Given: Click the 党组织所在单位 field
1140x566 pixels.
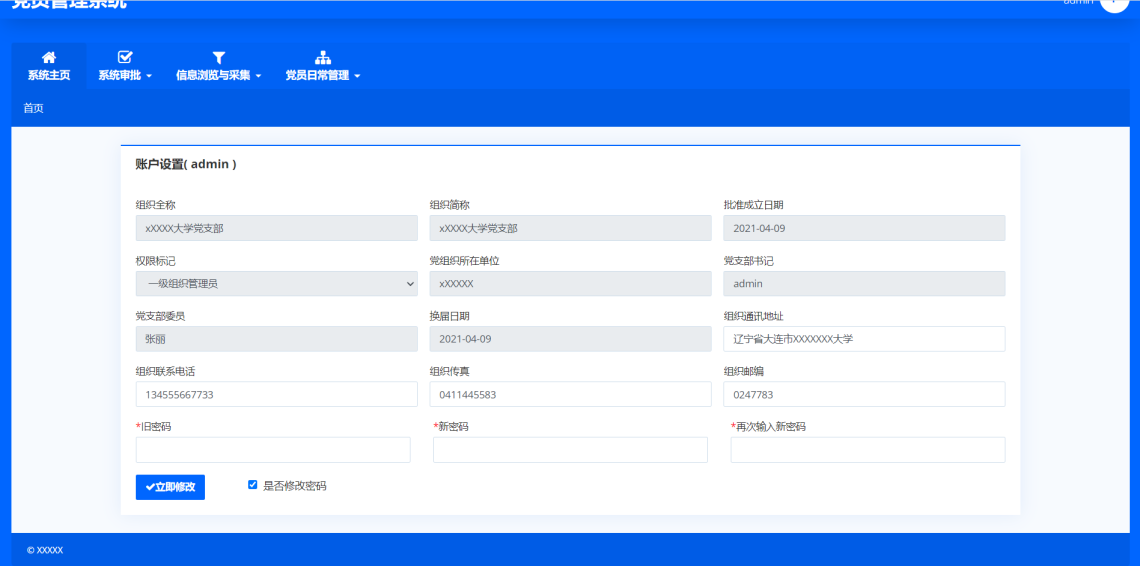Looking at the screenshot, I should tap(571, 284).
